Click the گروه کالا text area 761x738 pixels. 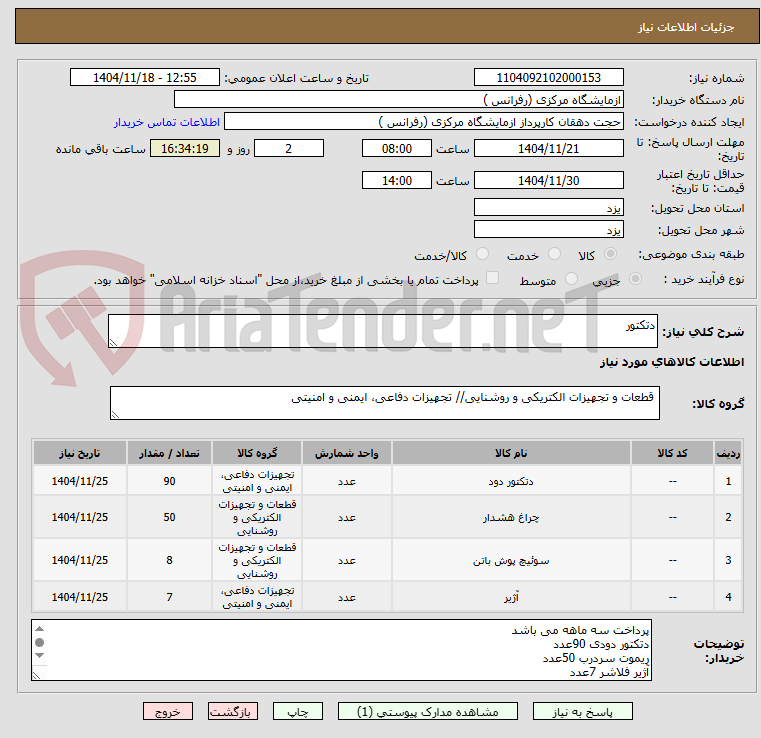point(385,403)
